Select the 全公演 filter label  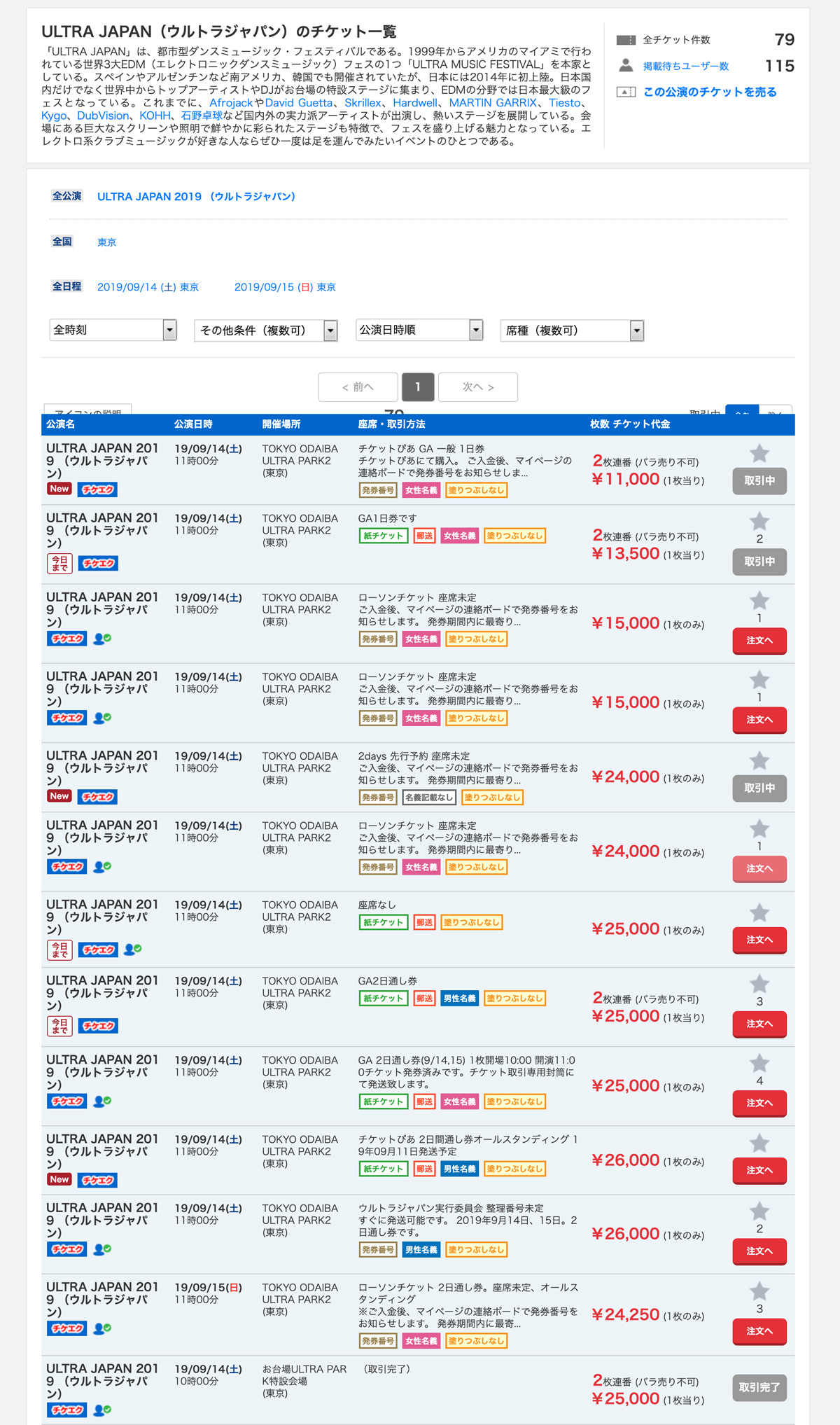pyautogui.click(x=67, y=196)
